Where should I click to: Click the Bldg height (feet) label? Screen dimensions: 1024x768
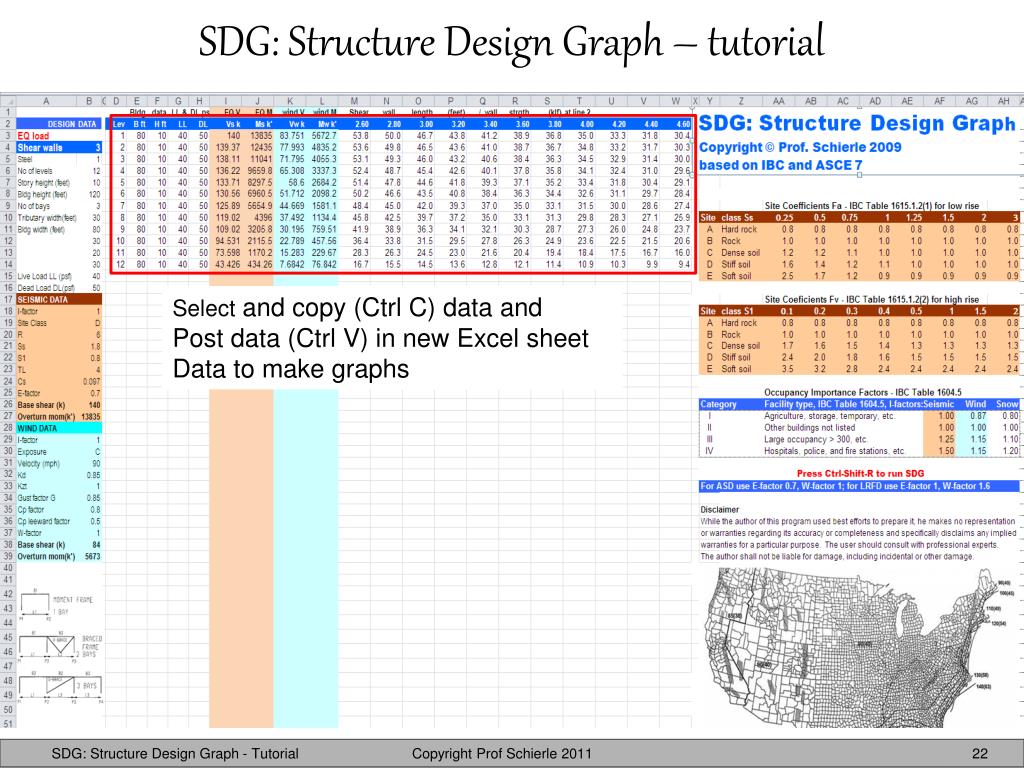tap(42, 195)
